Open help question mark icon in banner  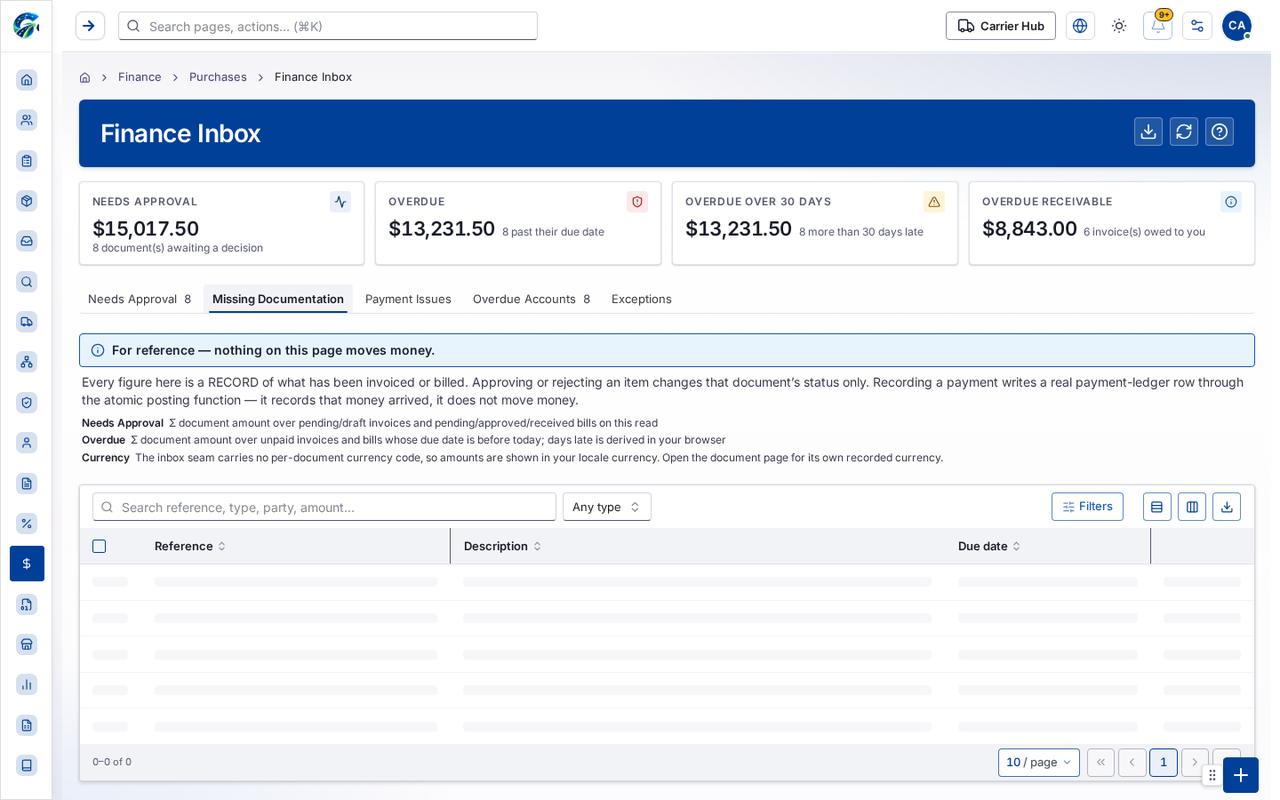1219,132
